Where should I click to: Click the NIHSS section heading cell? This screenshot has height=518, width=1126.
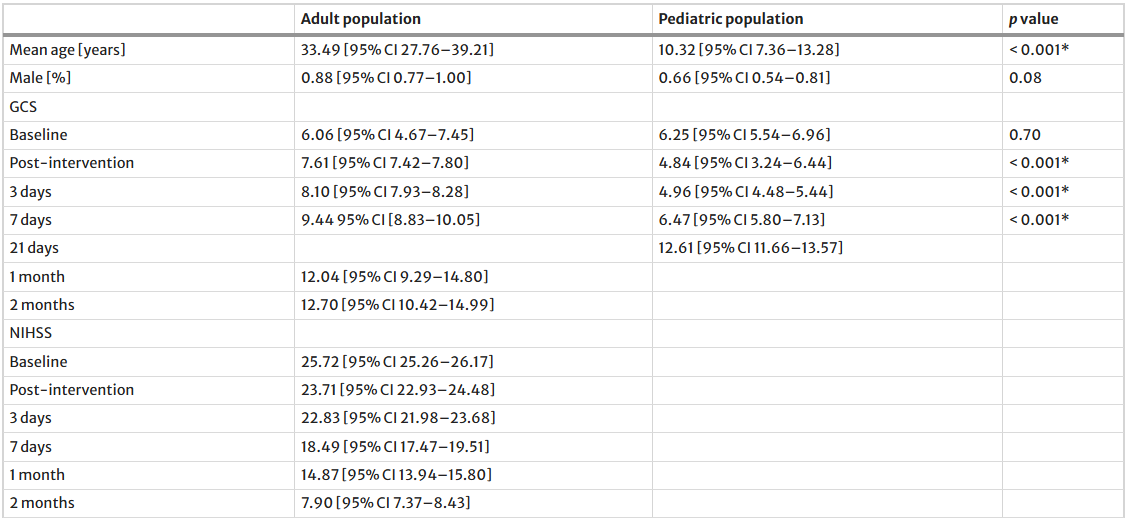(x=30, y=333)
